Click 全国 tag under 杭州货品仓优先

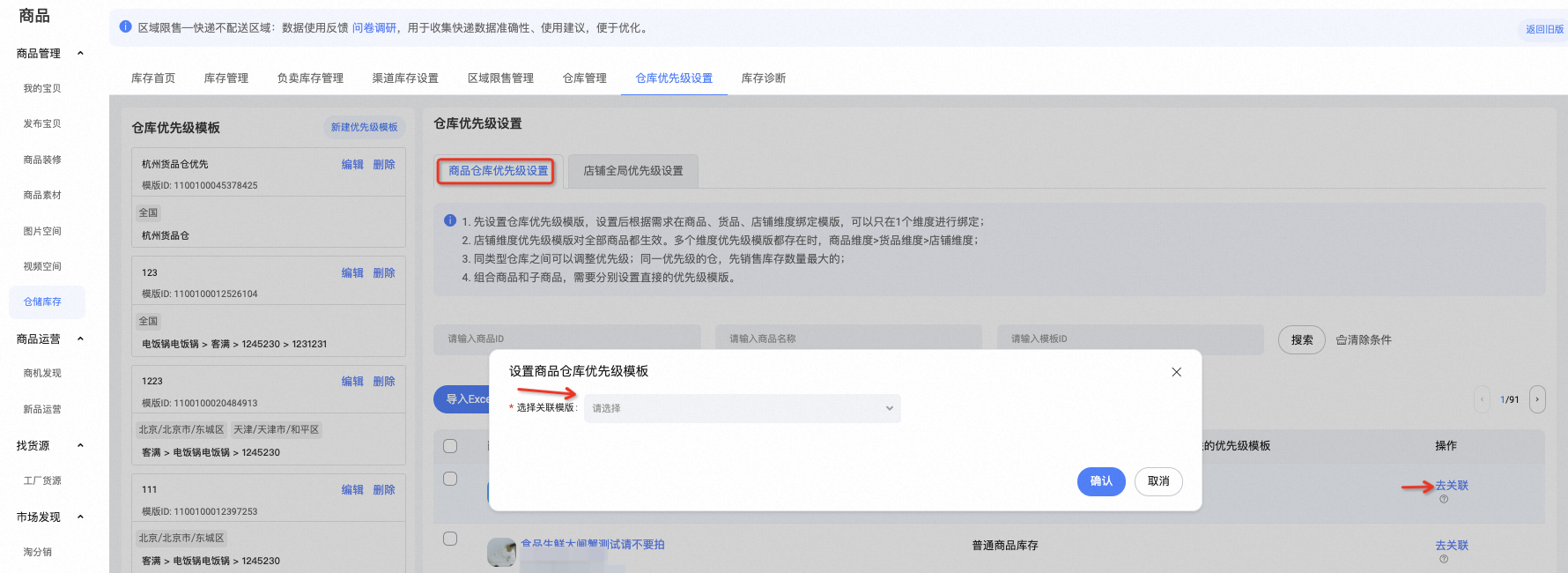[148, 212]
